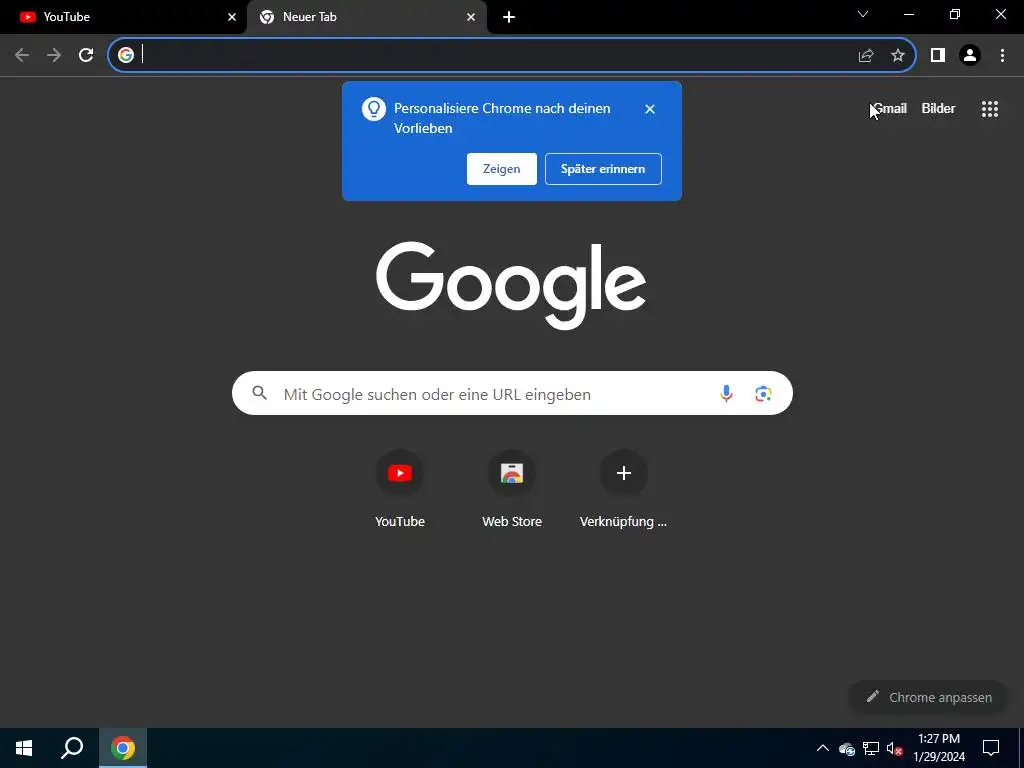Select the Neuer Tab tab
The image size is (1024, 768).
[367, 17]
